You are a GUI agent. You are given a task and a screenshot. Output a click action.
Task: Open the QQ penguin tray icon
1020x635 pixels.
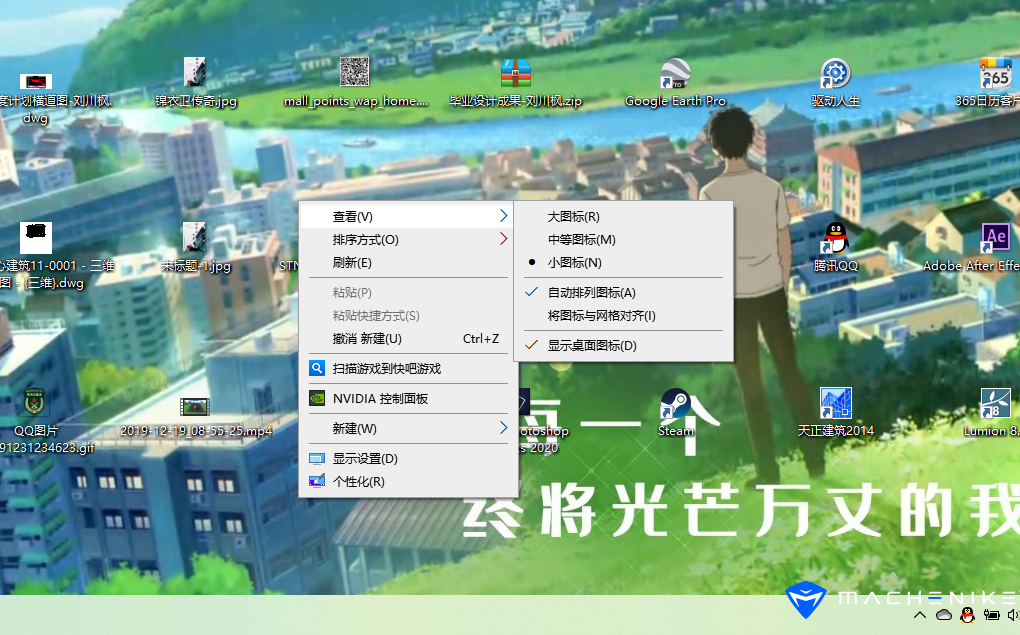click(967, 615)
